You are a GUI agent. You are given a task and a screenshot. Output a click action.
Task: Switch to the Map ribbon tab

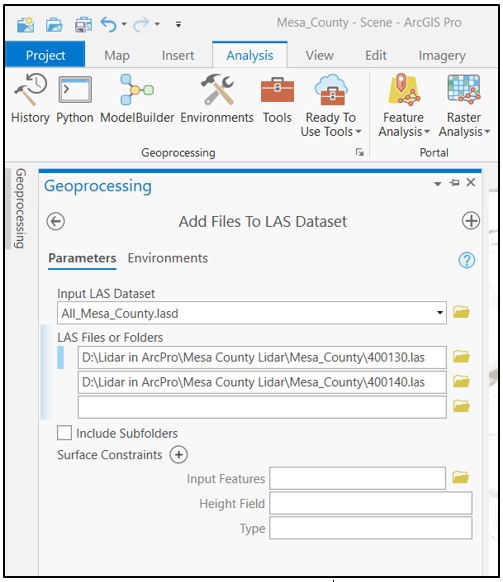117,55
